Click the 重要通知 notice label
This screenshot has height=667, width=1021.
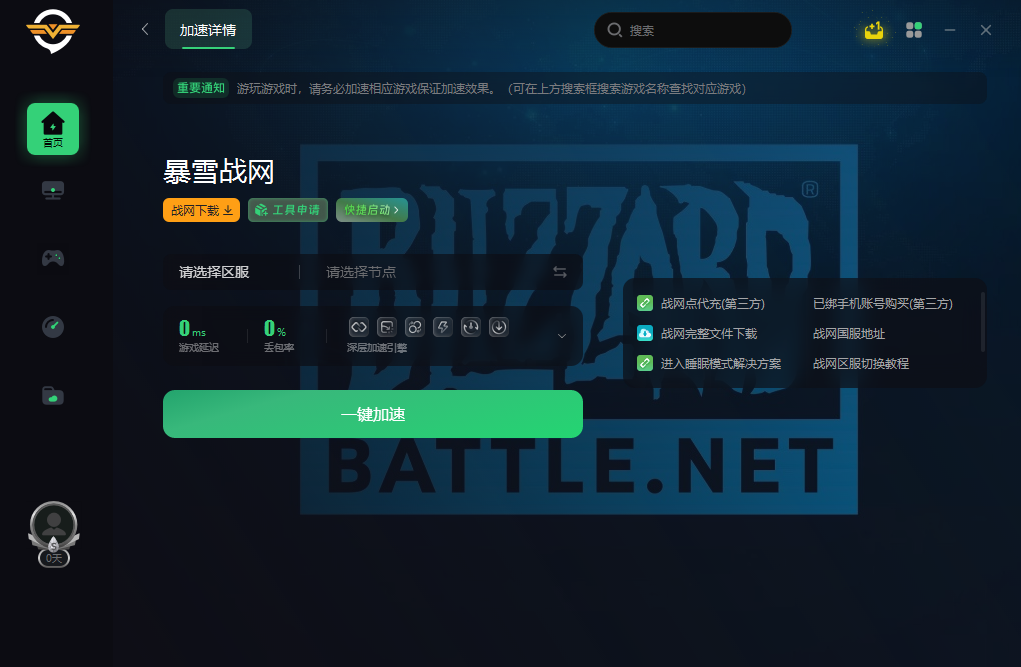pyautogui.click(x=201, y=88)
